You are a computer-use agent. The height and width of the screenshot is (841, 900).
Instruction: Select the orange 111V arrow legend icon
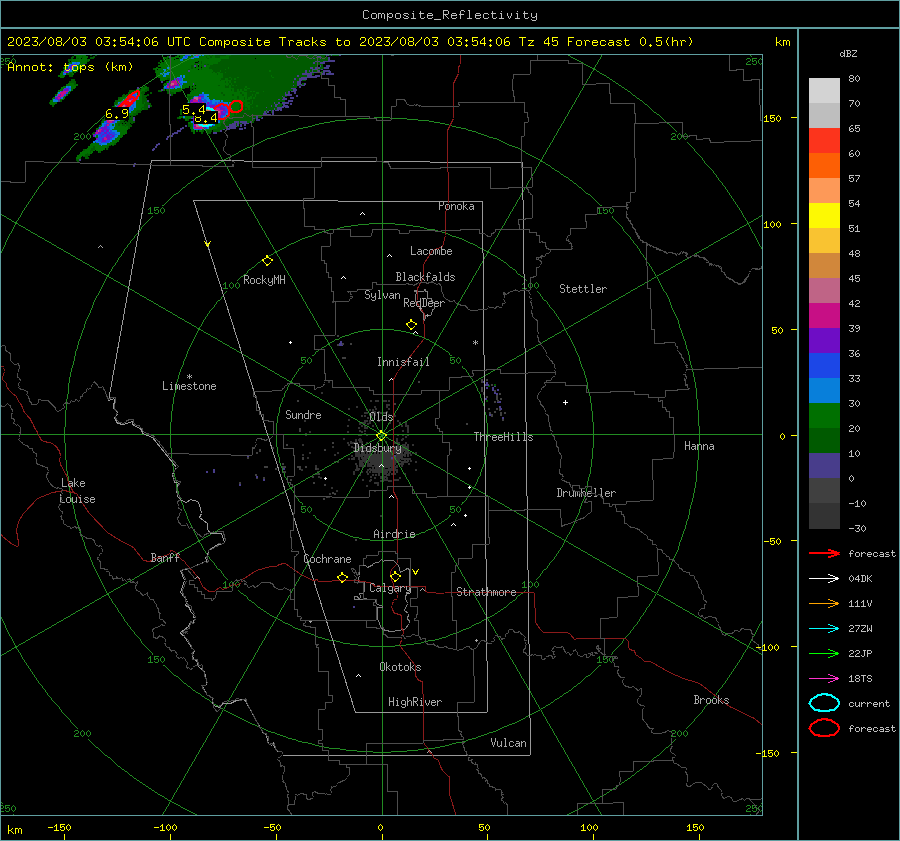(824, 603)
